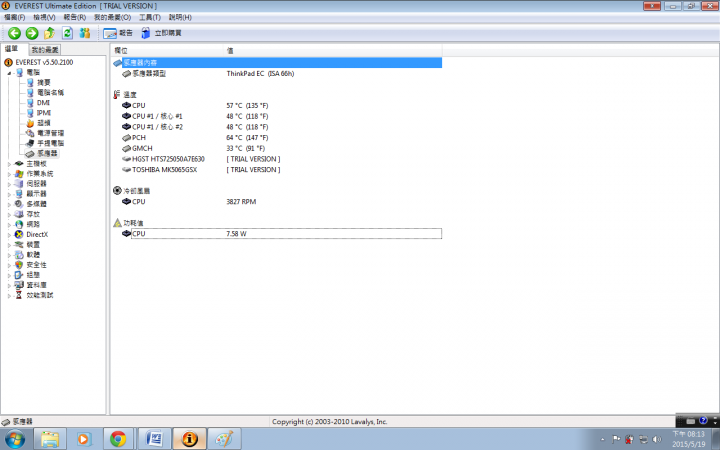Viewport: 720px width, 450px height.
Task: Select the highlighted 感應器內容 sensor properties row
Action: click(x=277, y=62)
